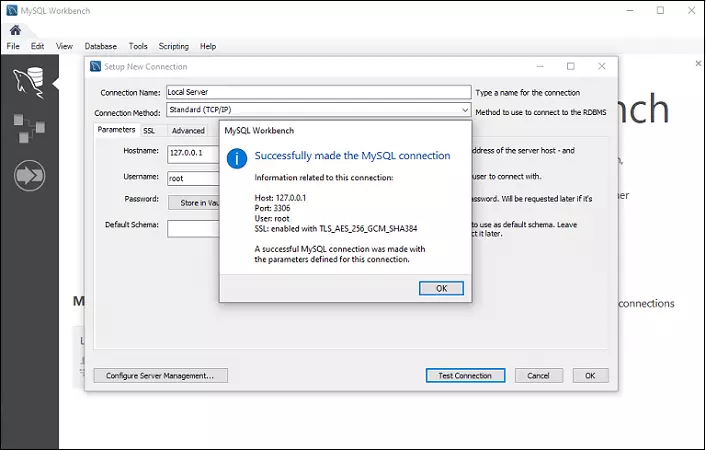Open the Migration arrow sidebar icon
The width and height of the screenshot is (706, 450).
coord(29,175)
